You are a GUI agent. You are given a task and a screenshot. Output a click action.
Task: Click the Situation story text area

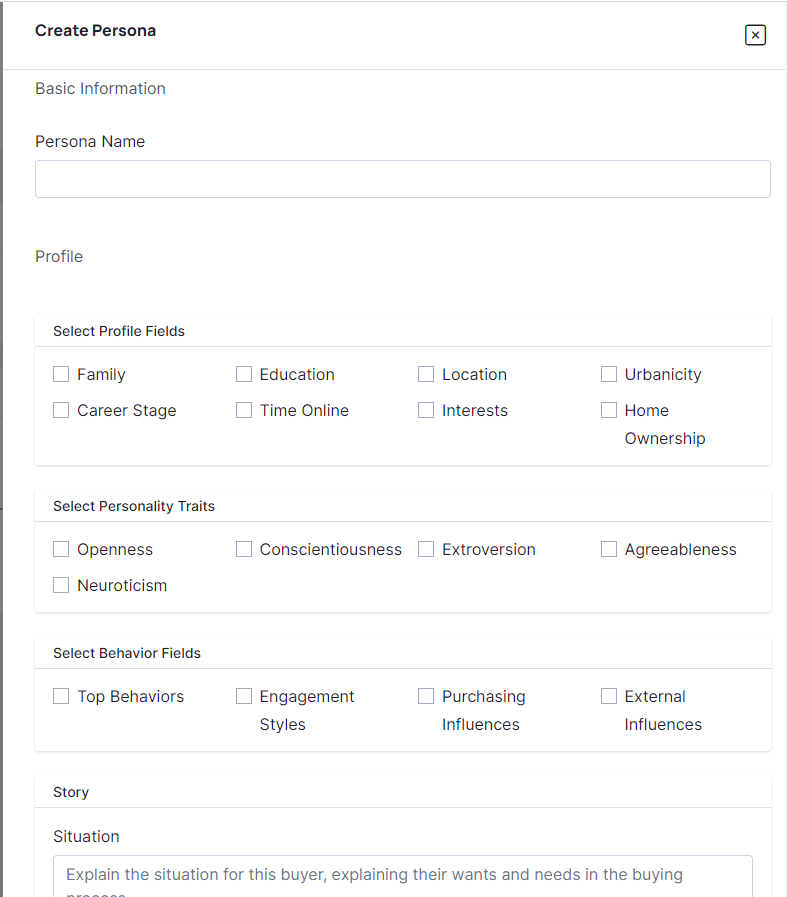tap(402, 876)
